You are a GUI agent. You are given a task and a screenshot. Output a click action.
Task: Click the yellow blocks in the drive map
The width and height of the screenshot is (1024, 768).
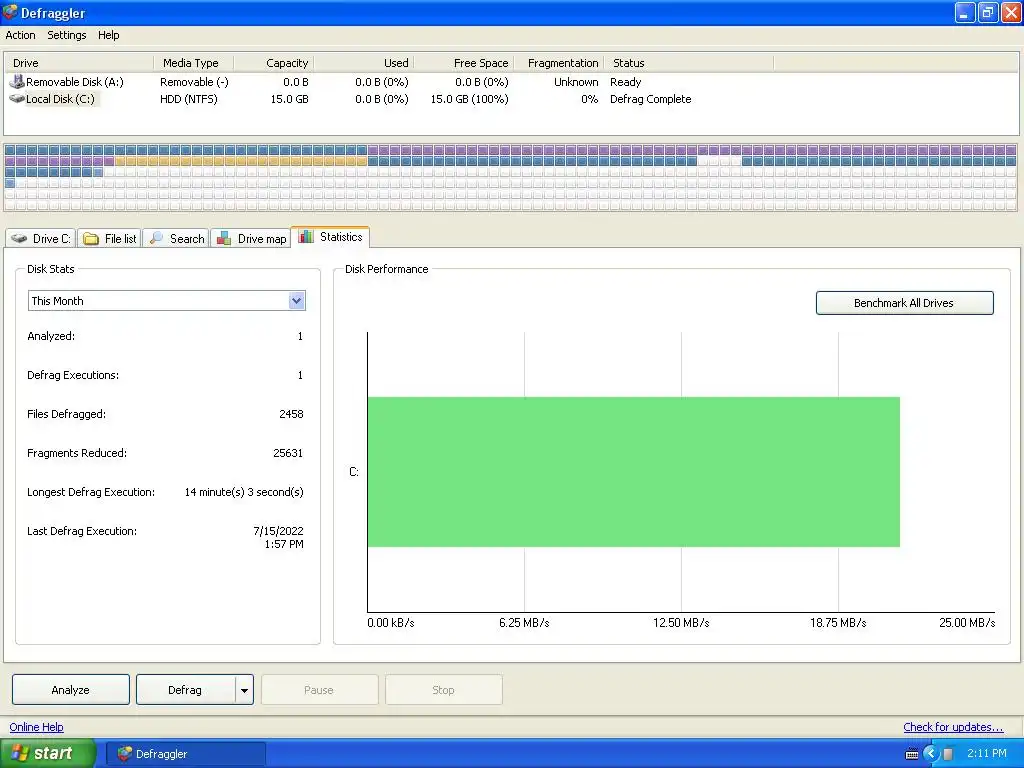point(240,161)
